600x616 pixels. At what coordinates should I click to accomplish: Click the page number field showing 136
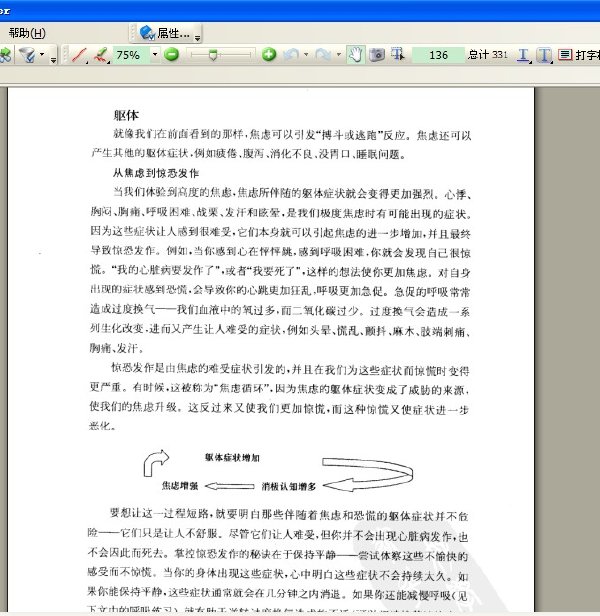pyautogui.click(x=438, y=55)
